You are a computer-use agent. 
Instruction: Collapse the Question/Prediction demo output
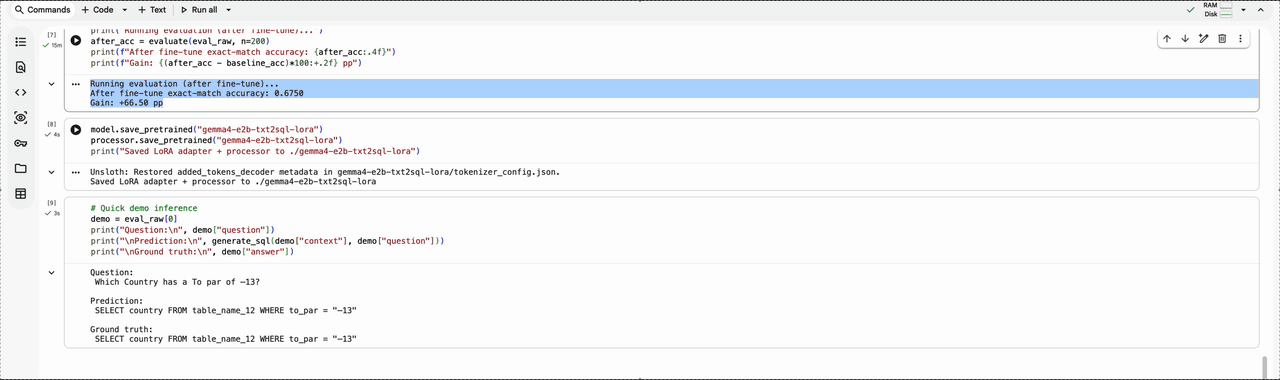coord(52,272)
